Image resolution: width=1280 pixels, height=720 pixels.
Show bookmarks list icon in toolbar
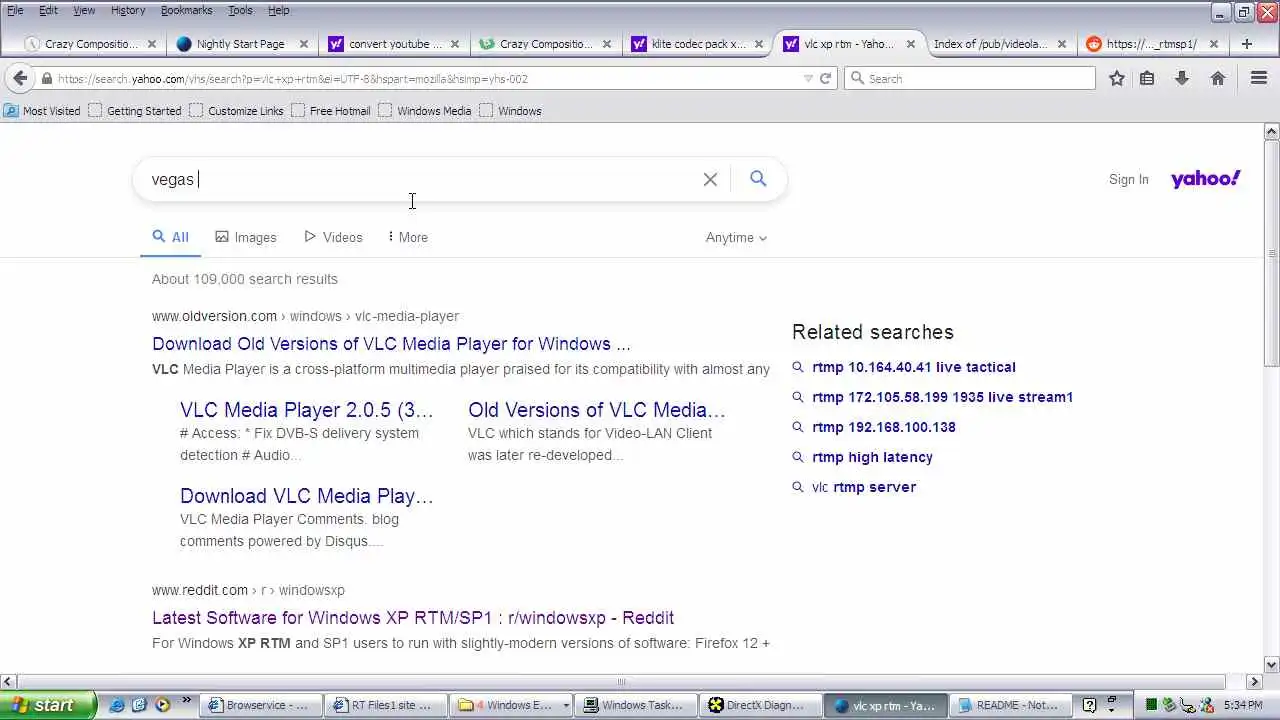click(1147, 78)
